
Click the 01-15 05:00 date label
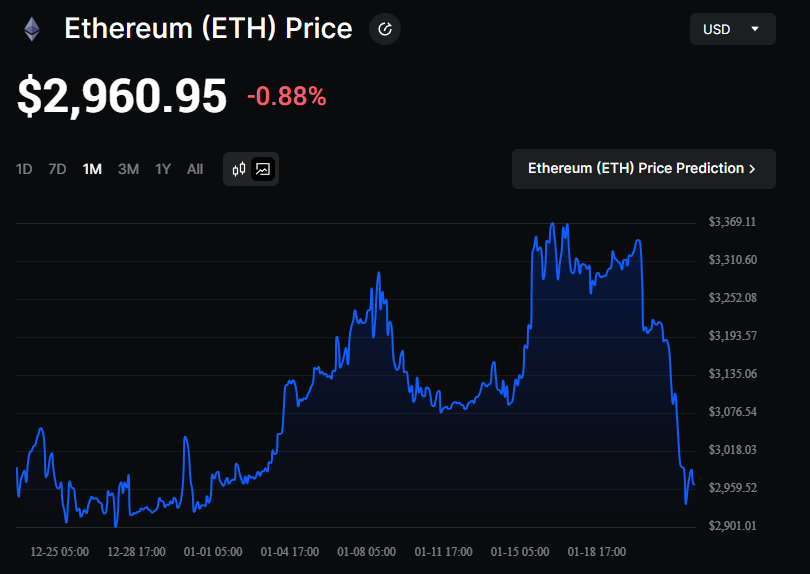pos(520,551)
